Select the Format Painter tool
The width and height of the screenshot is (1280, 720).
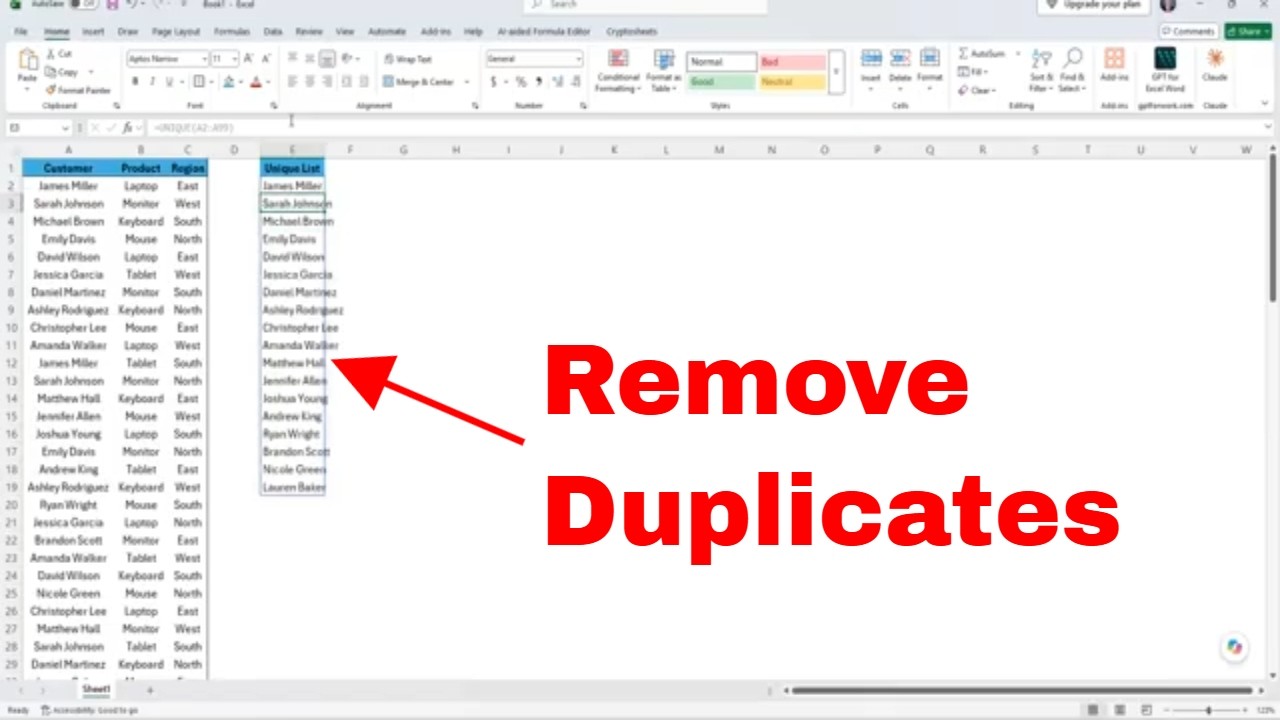click(79, 91)
